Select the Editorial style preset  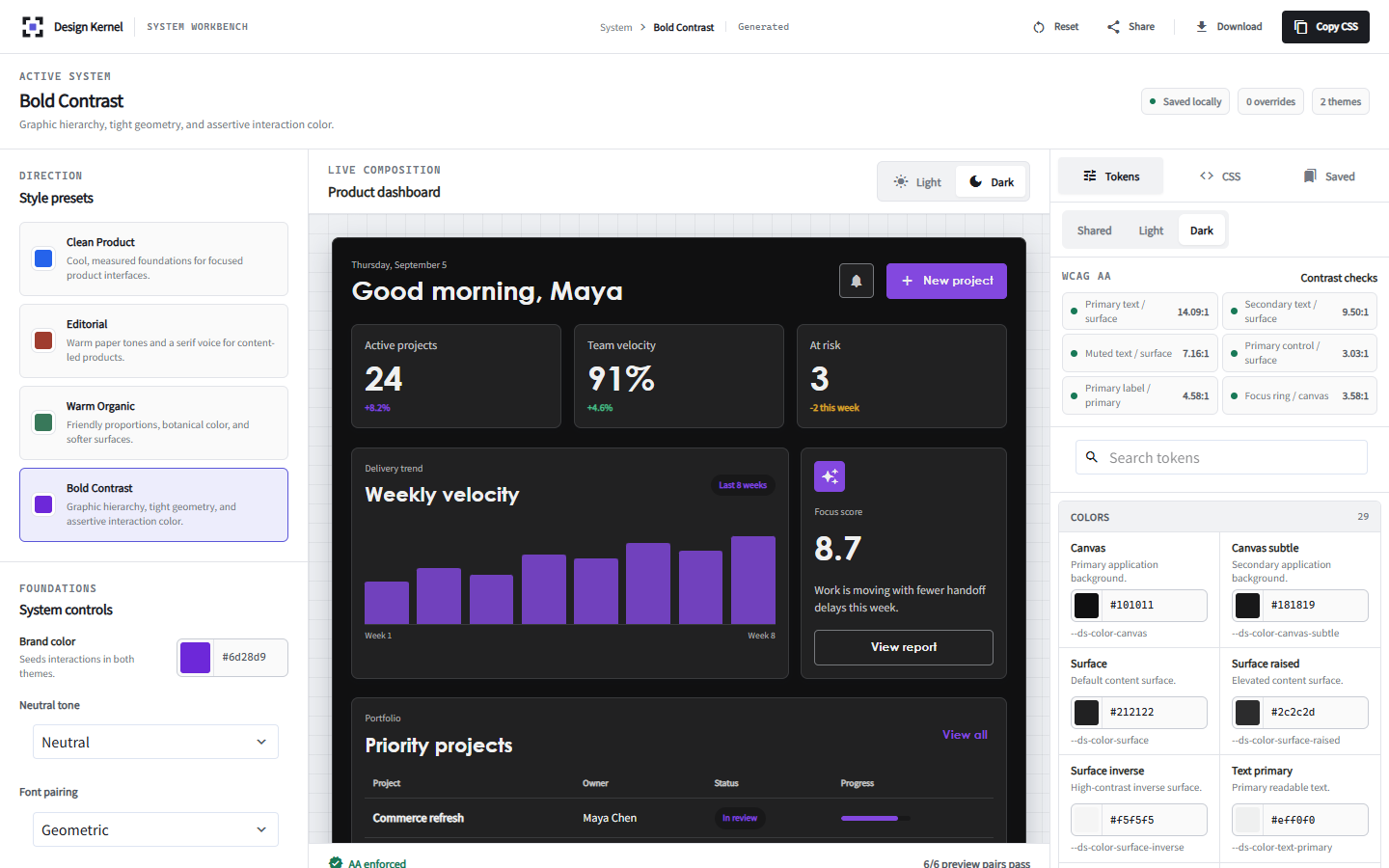(153, 340)
